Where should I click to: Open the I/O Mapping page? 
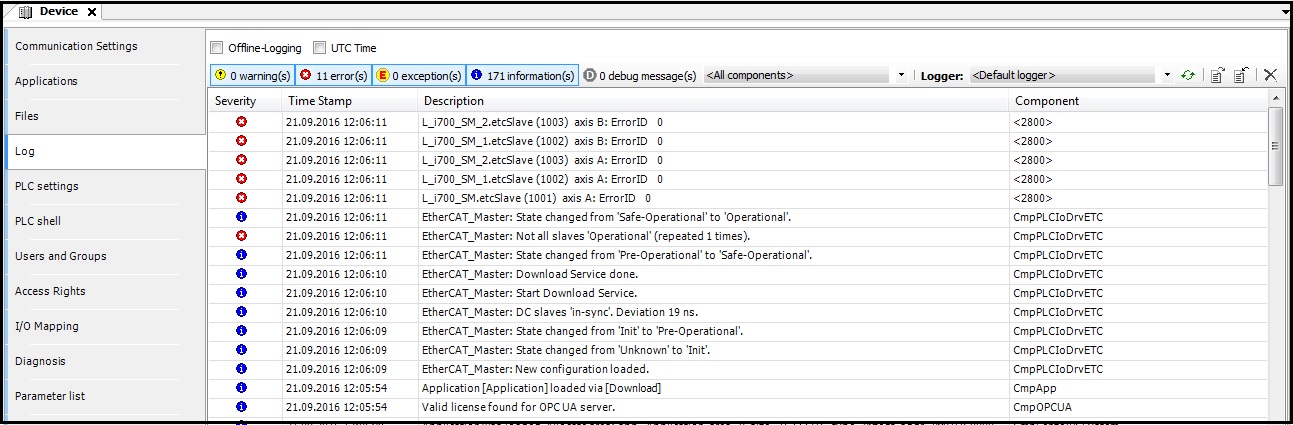point(105,326)
